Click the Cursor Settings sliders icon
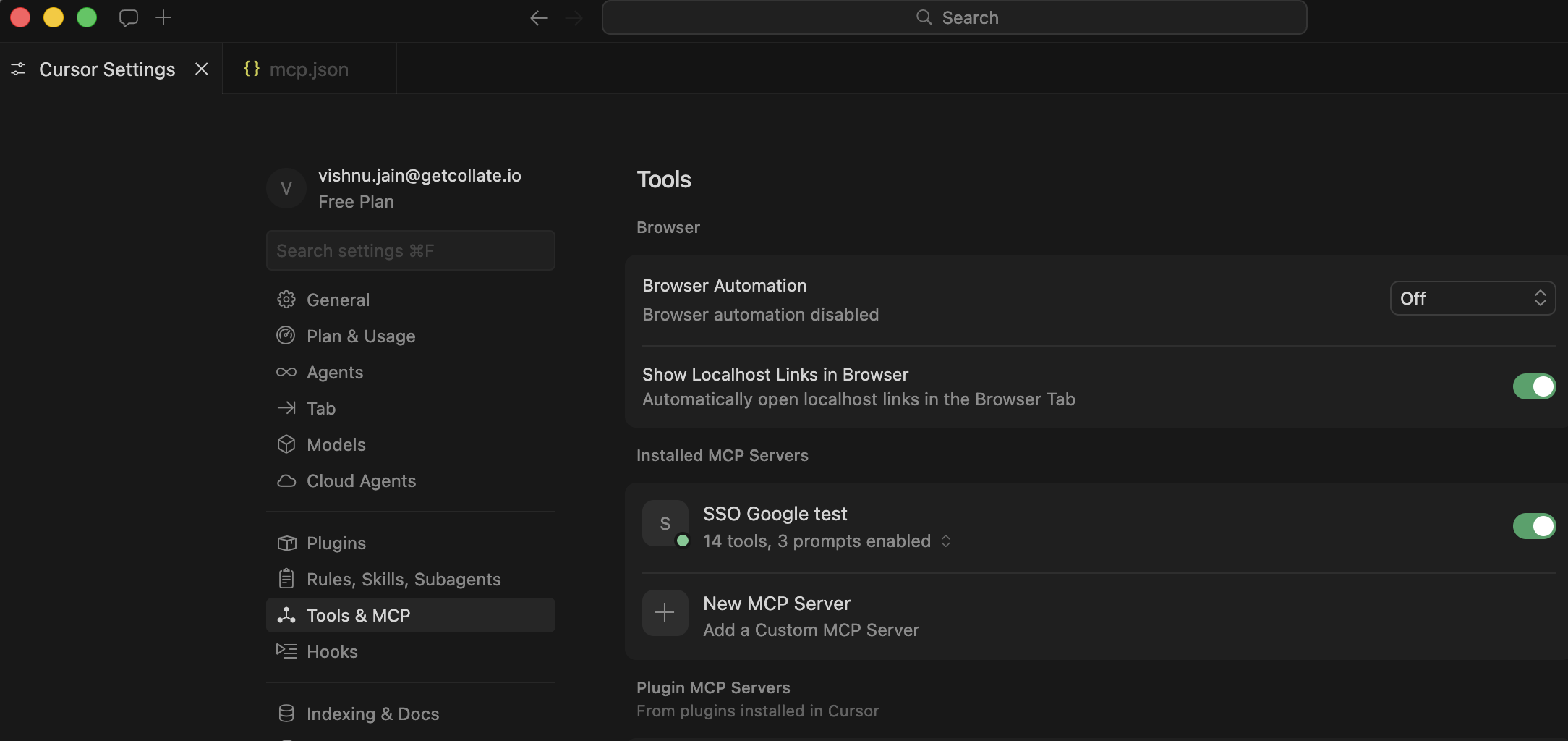Image resolution: width=1568 pixels, height=741 pixels. [x=18, y=69]
